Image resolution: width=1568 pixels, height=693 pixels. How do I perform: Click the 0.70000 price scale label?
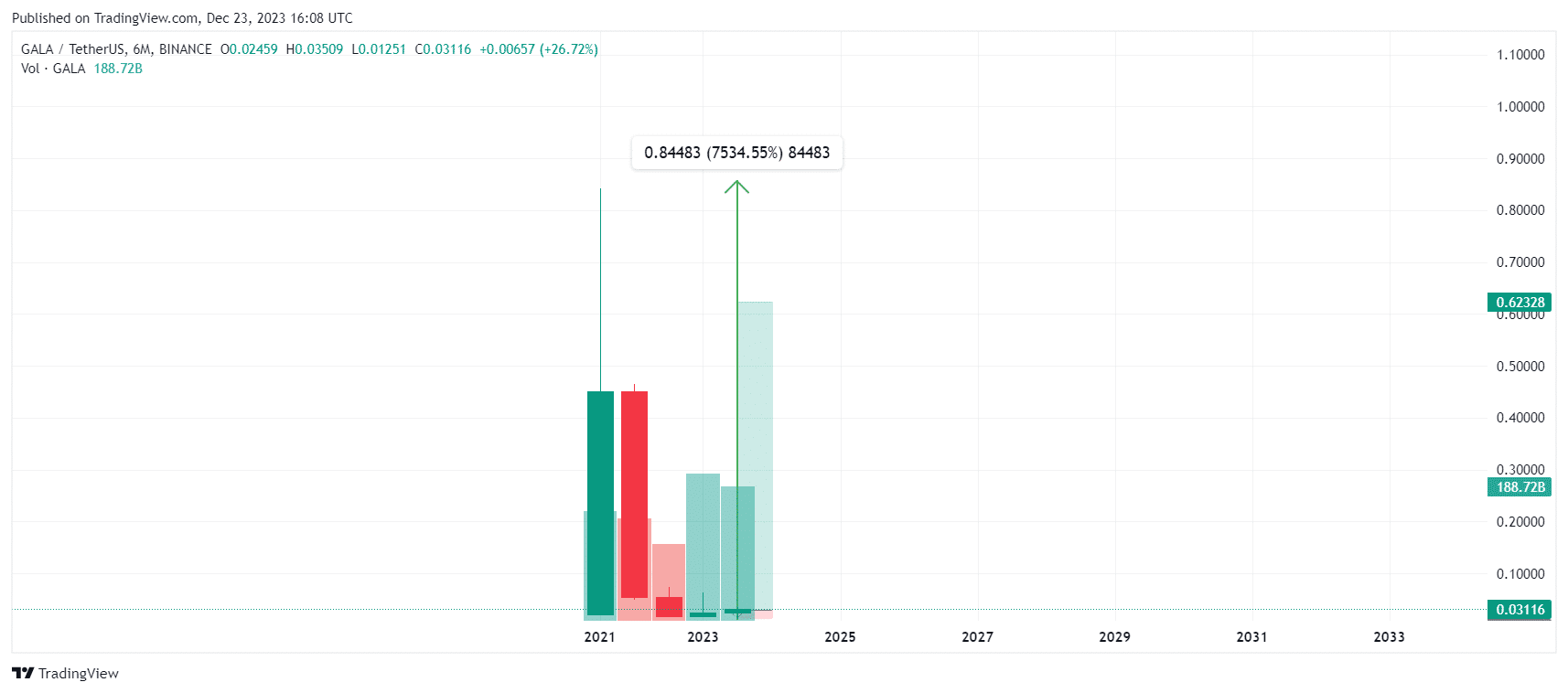click(x=1520, y=262)
